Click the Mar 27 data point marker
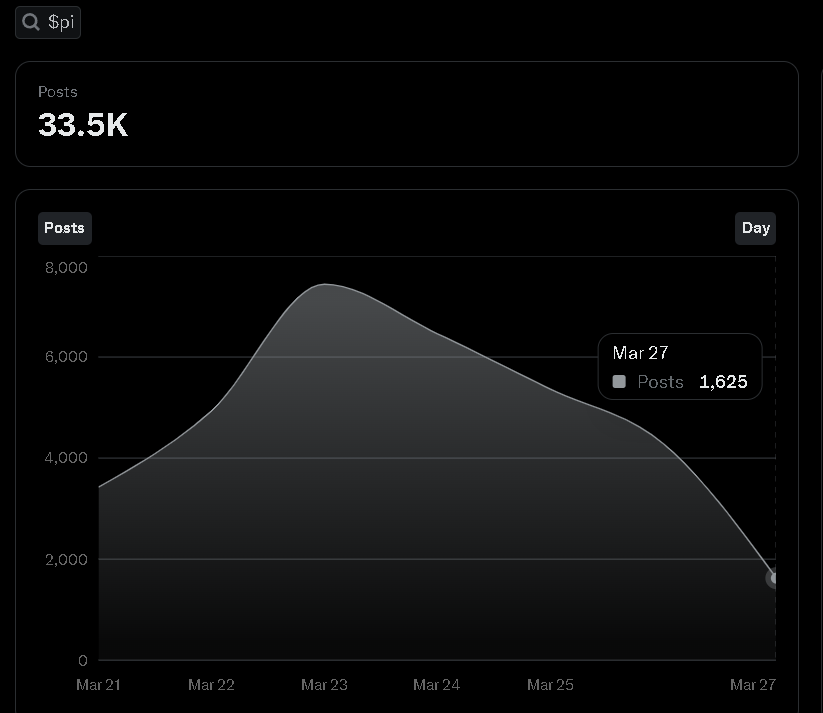 [x=774, y=578]
